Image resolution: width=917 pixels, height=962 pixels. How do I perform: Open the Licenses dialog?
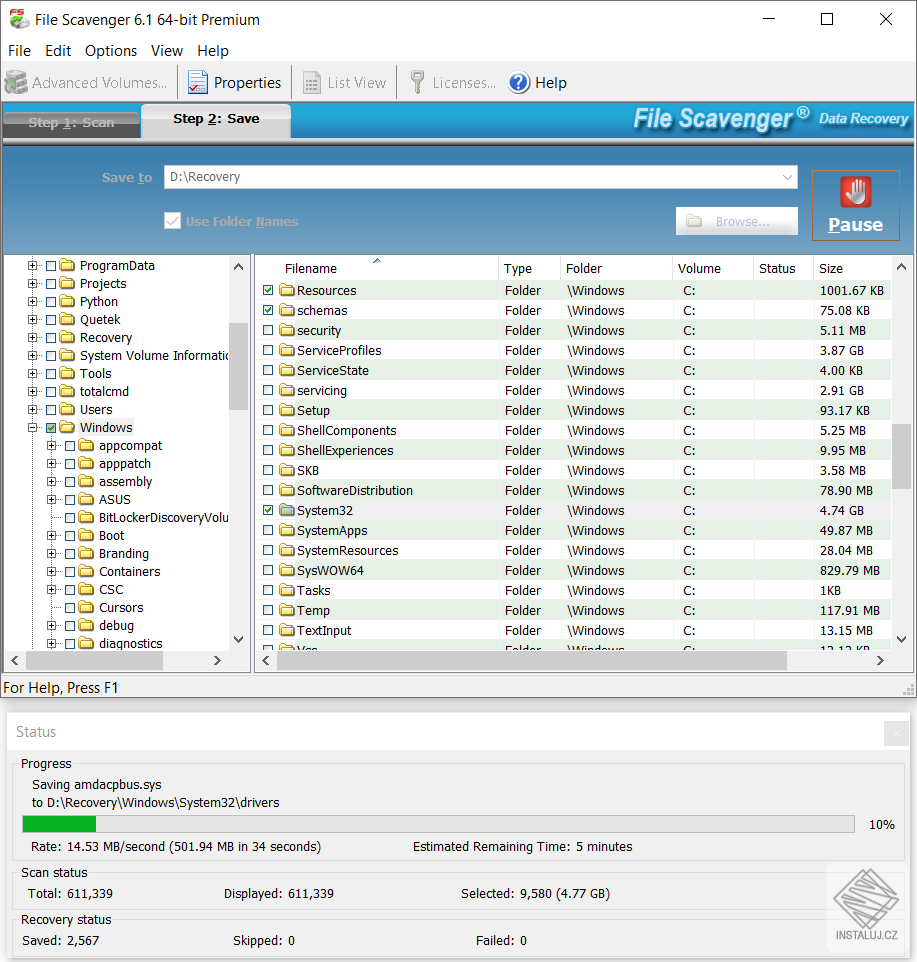point(453,83)
